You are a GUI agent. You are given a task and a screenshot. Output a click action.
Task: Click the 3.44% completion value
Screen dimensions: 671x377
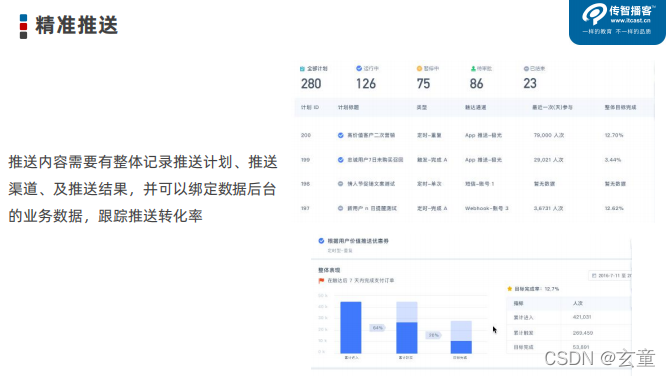(x=612, y=160)
